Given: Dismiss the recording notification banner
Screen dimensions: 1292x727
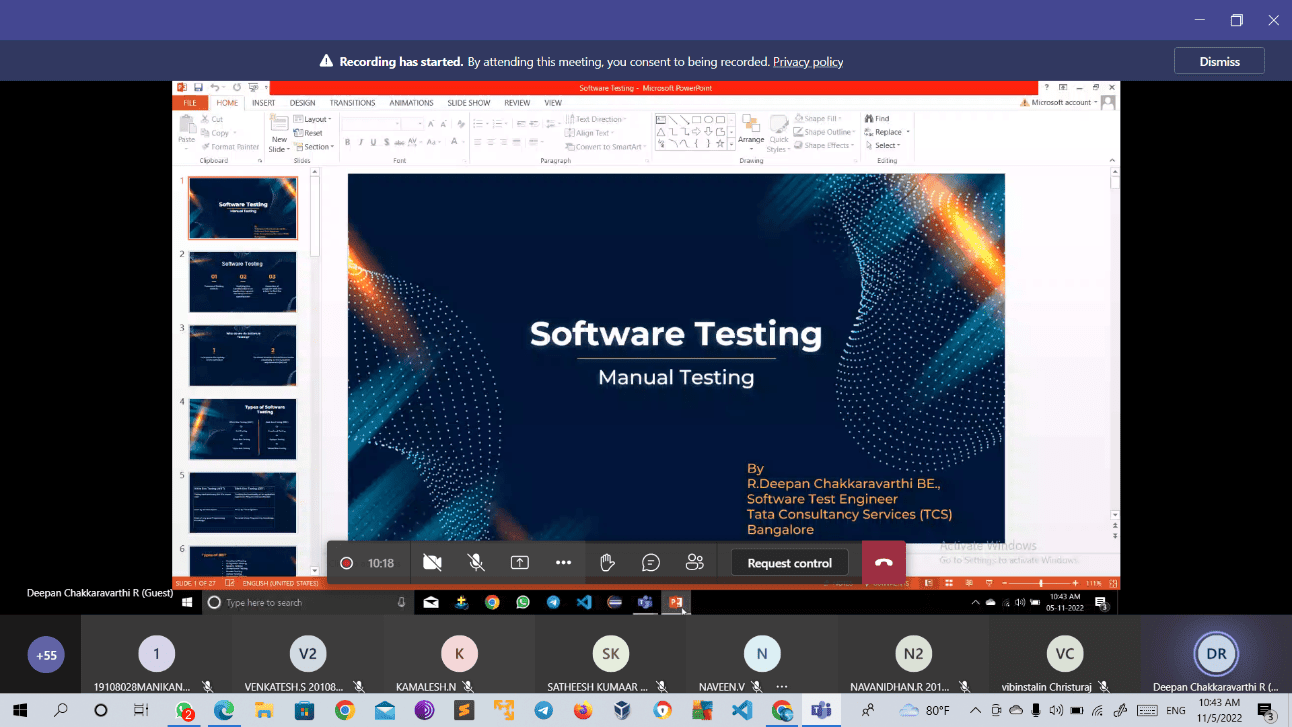Looking at the screenshot, I should click(1219, 61).
